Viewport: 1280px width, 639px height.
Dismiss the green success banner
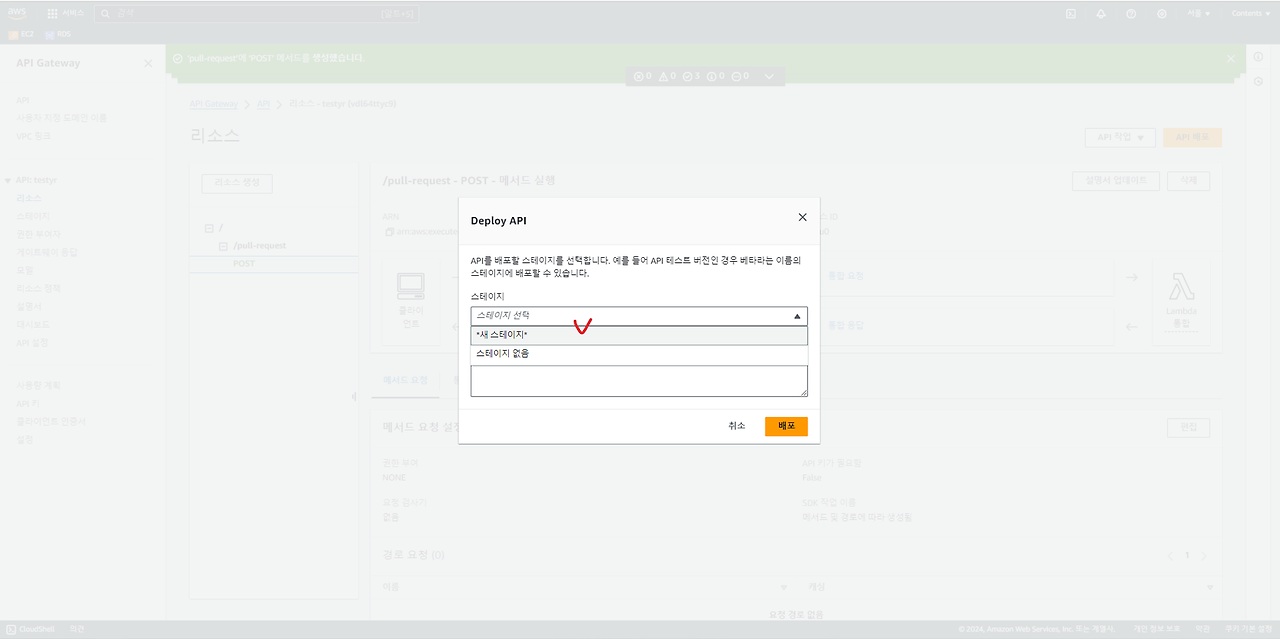[1231, 58]
